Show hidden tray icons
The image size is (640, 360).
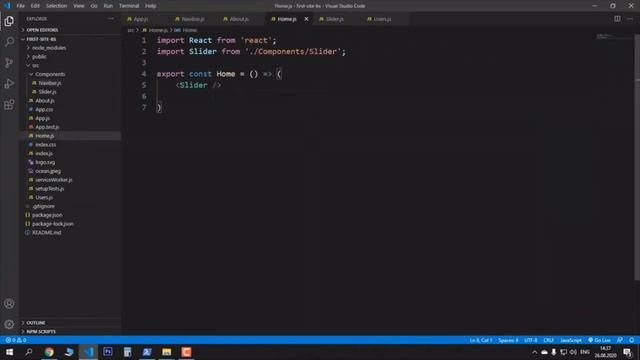click(534, 352)
